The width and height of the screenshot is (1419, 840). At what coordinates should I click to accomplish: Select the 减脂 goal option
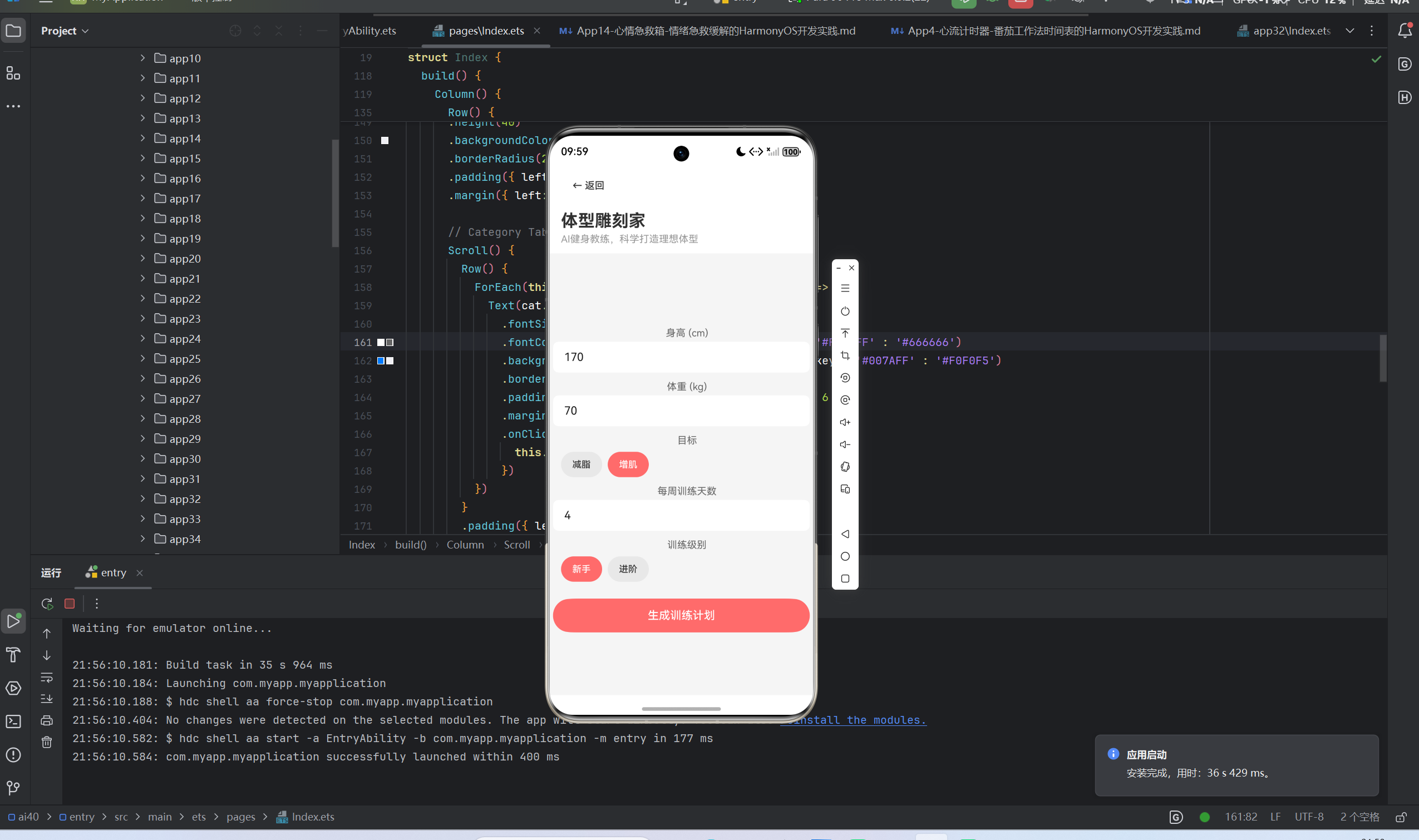pos(581,464)
